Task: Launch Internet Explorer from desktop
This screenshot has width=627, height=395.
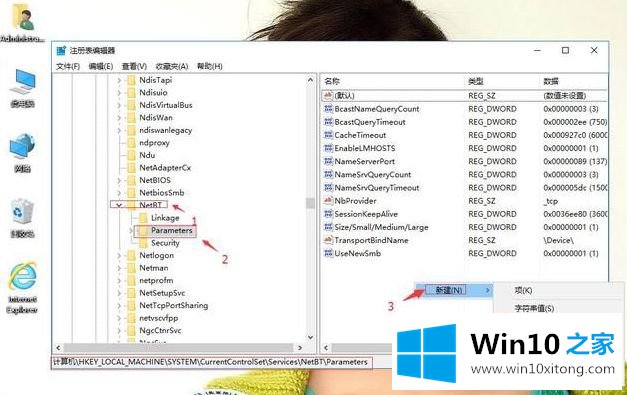Action: pos(22,288)
